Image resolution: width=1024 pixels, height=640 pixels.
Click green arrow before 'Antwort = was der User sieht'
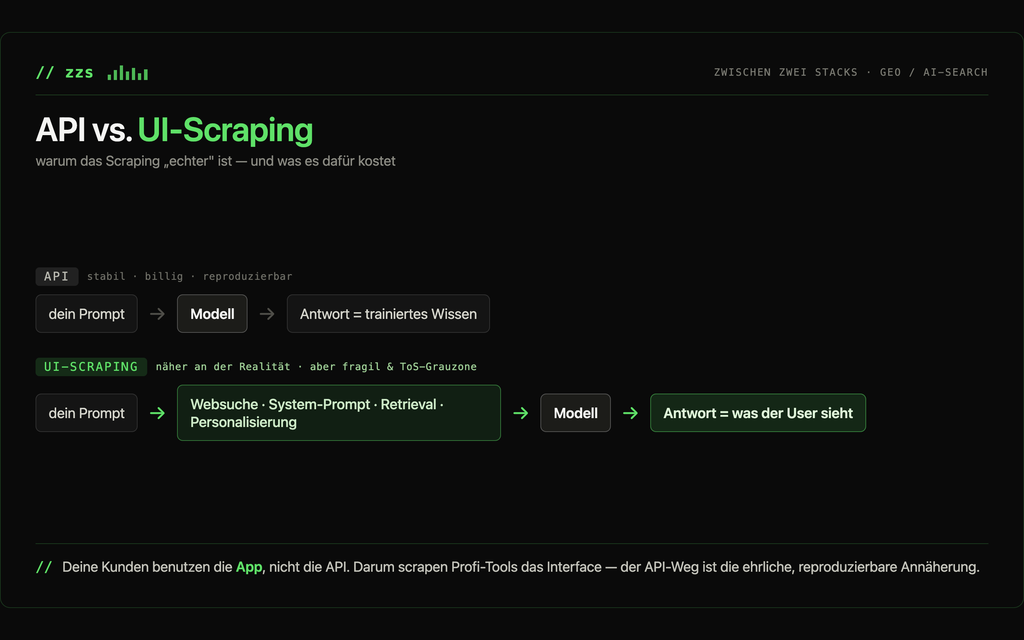click(630, 413)
